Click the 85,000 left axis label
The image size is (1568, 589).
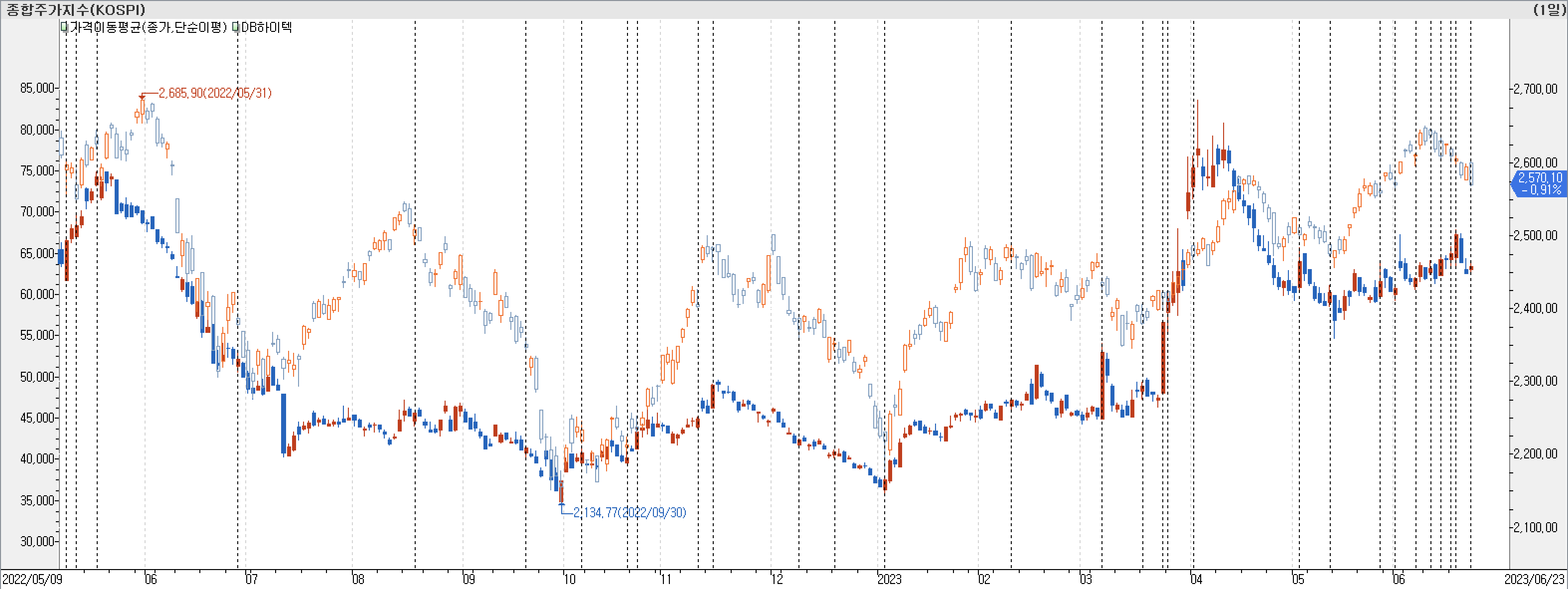coord(37,88)
